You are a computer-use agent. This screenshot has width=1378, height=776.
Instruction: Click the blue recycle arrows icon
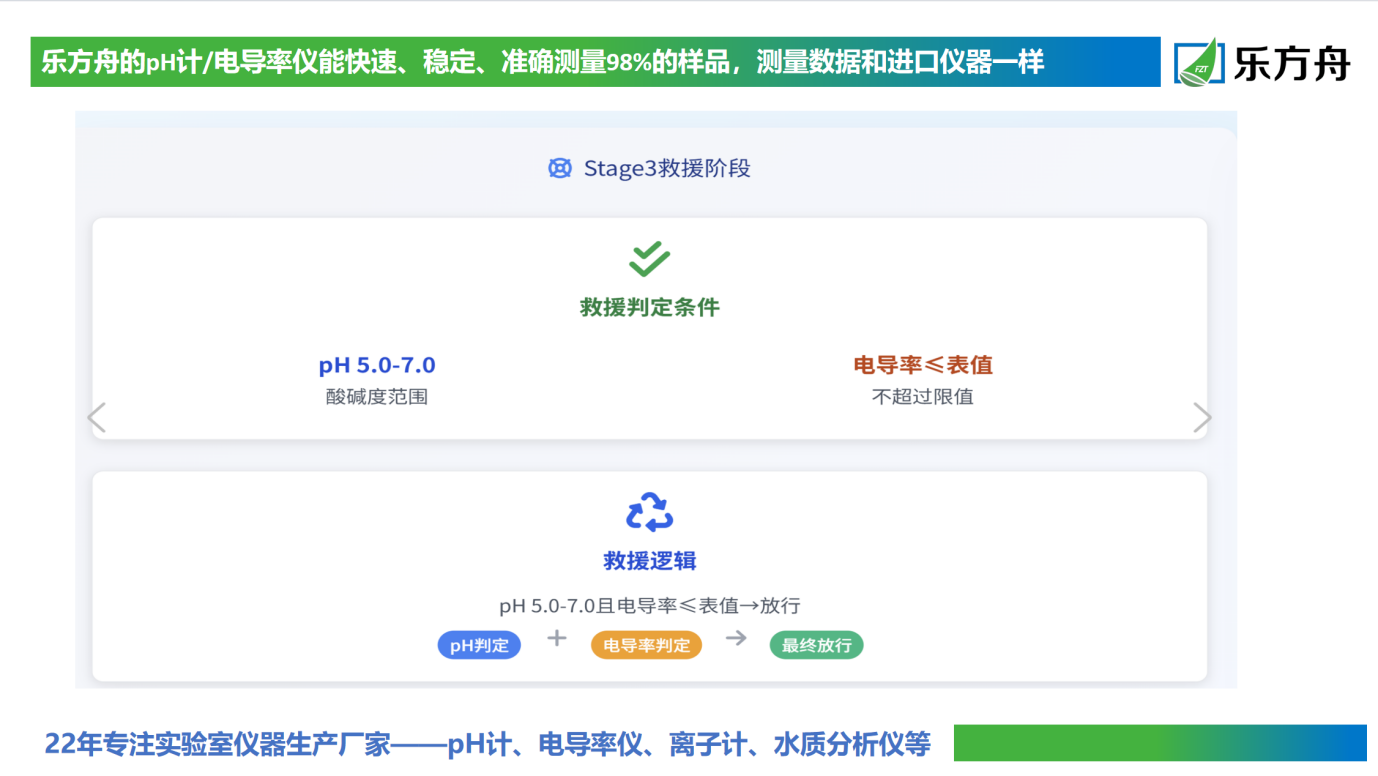click(649, 512)
